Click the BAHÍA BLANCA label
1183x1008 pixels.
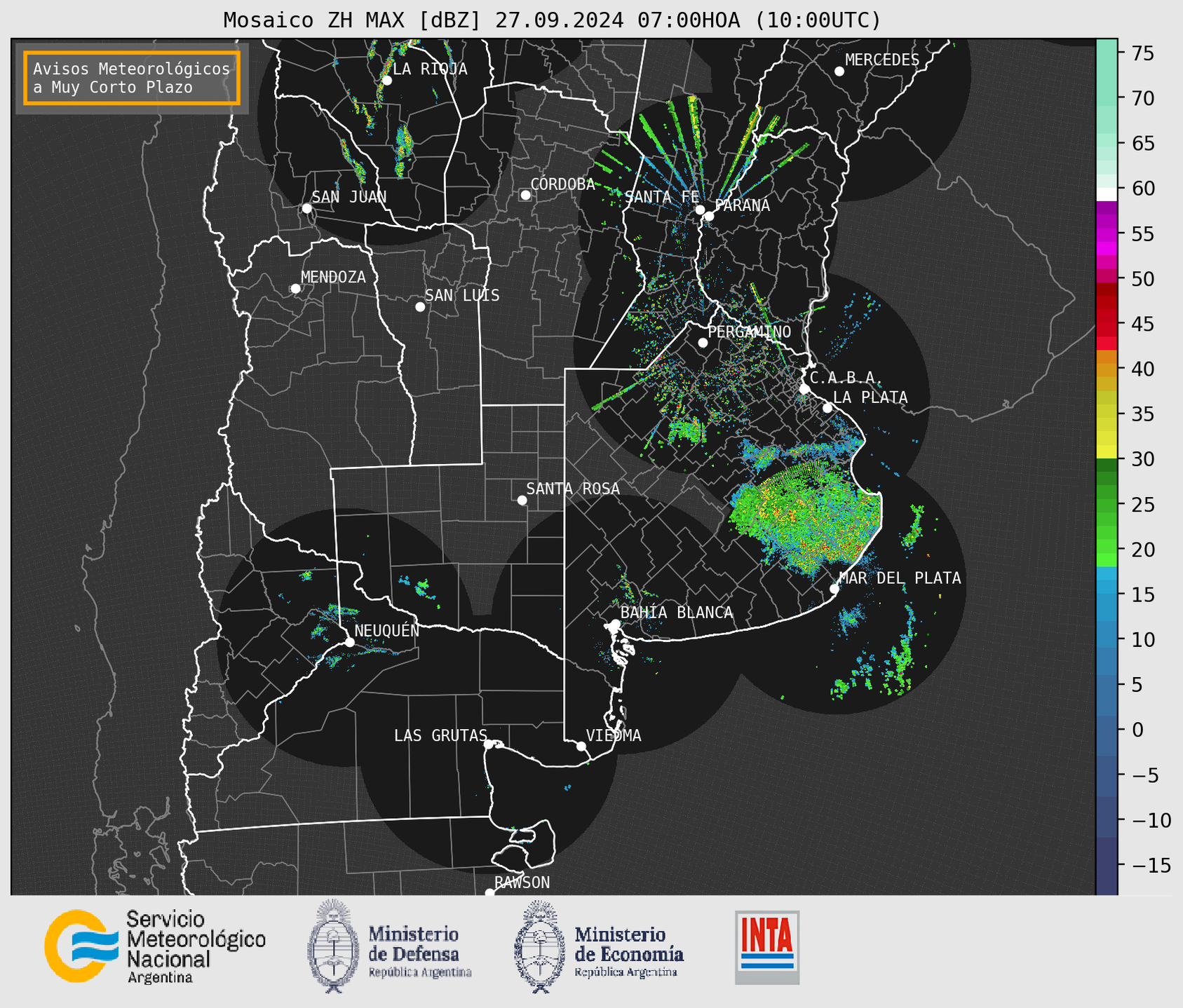pos(677,613)
